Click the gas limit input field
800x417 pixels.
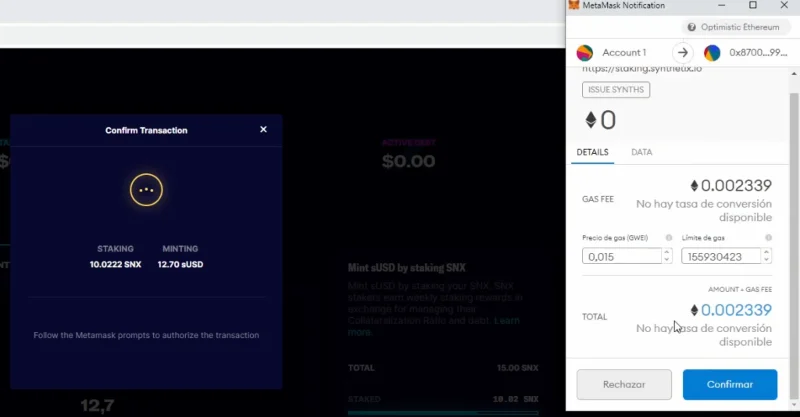click(721, 256)
